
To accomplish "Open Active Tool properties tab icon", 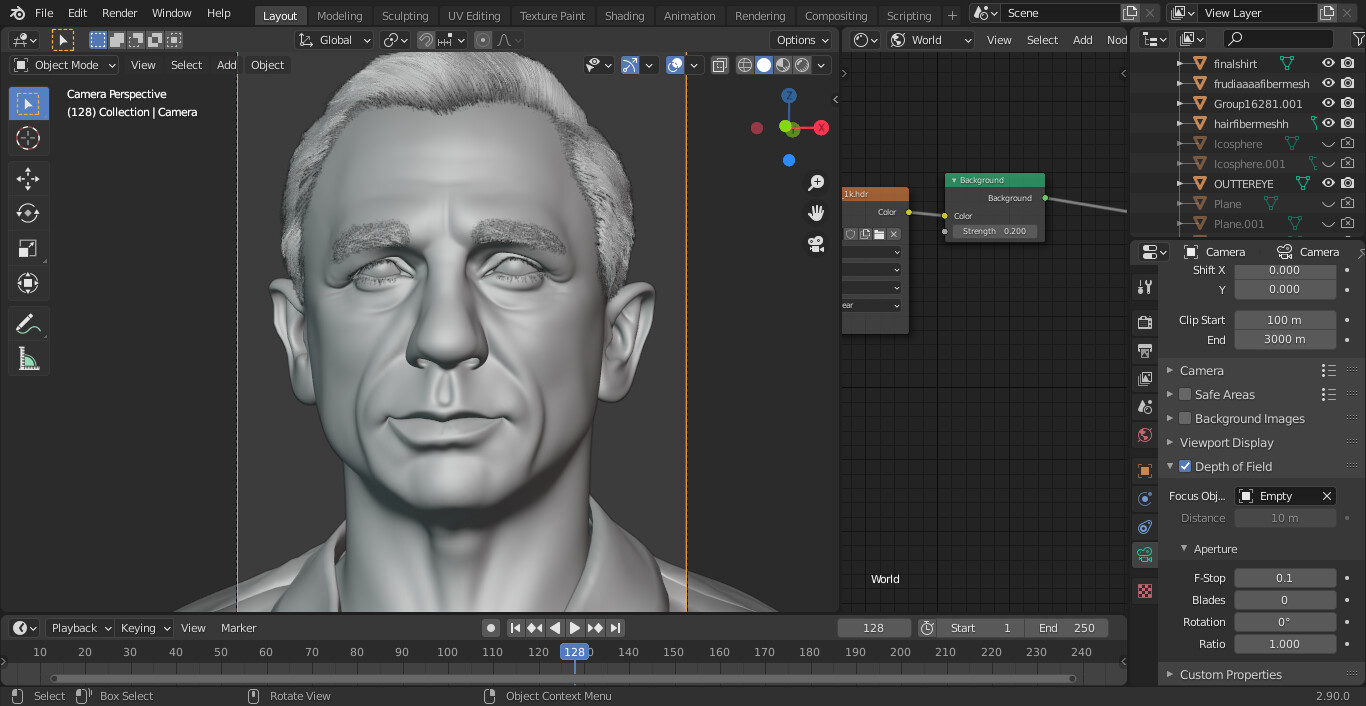I will [1145, 287].
